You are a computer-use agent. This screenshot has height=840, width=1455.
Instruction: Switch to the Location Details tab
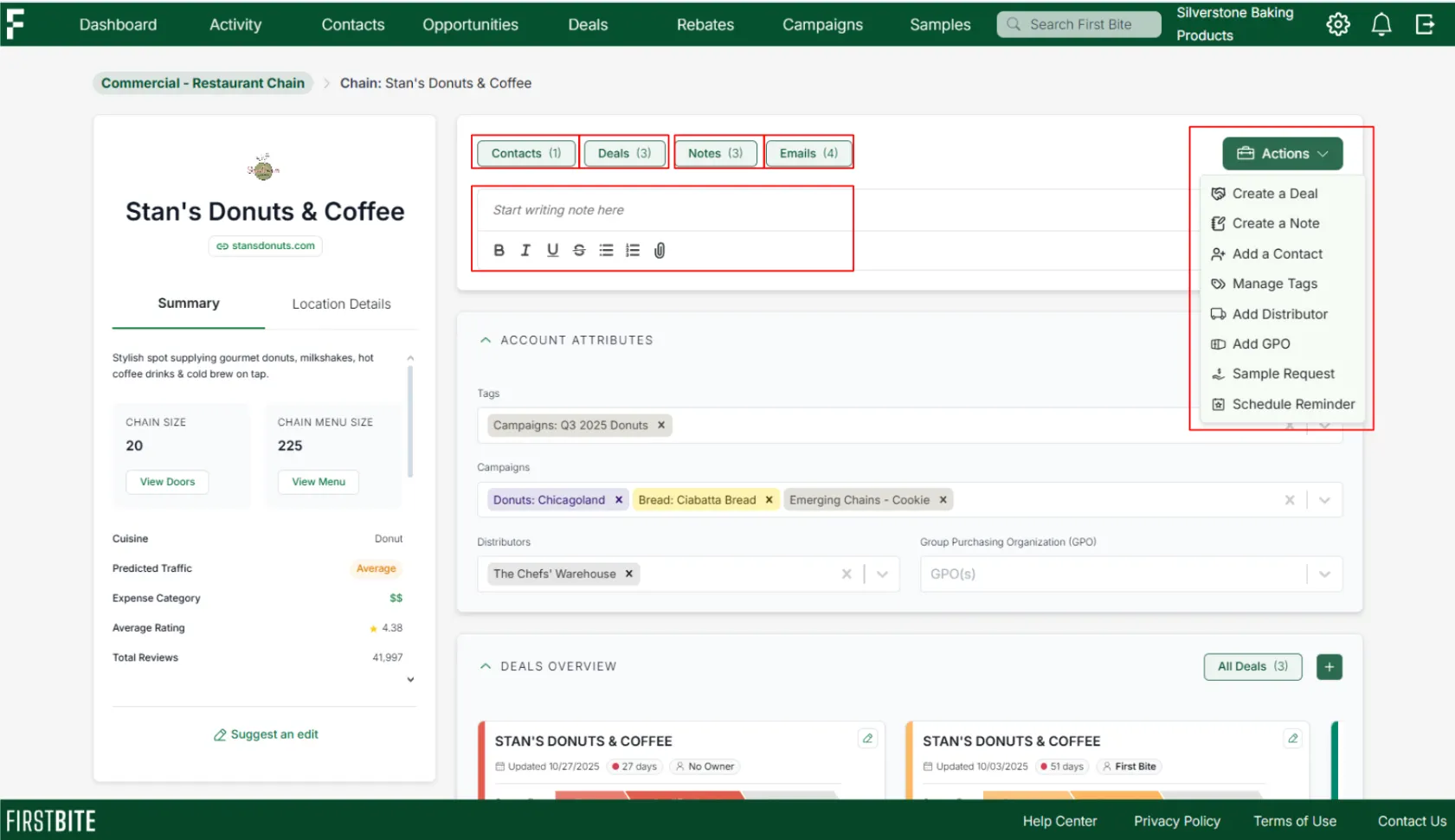pos(341,304)
